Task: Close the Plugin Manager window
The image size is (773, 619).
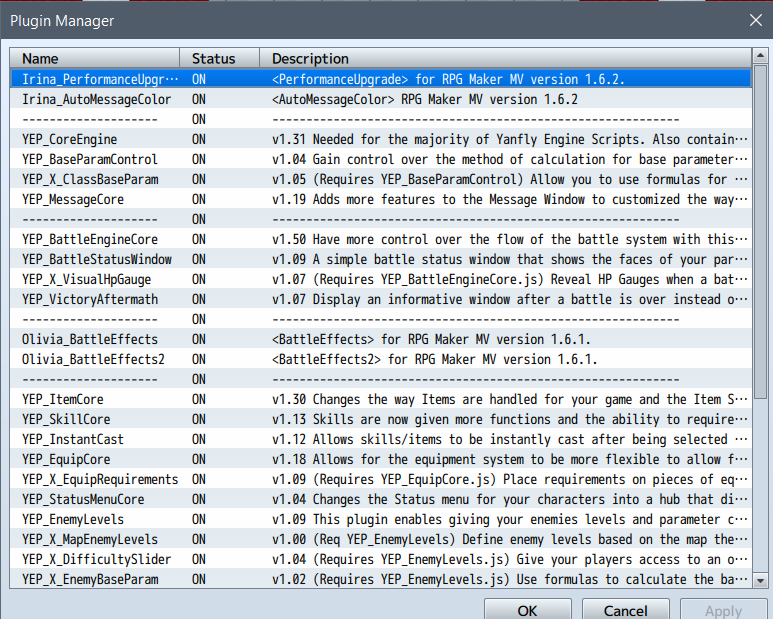Action: point(755,20)
